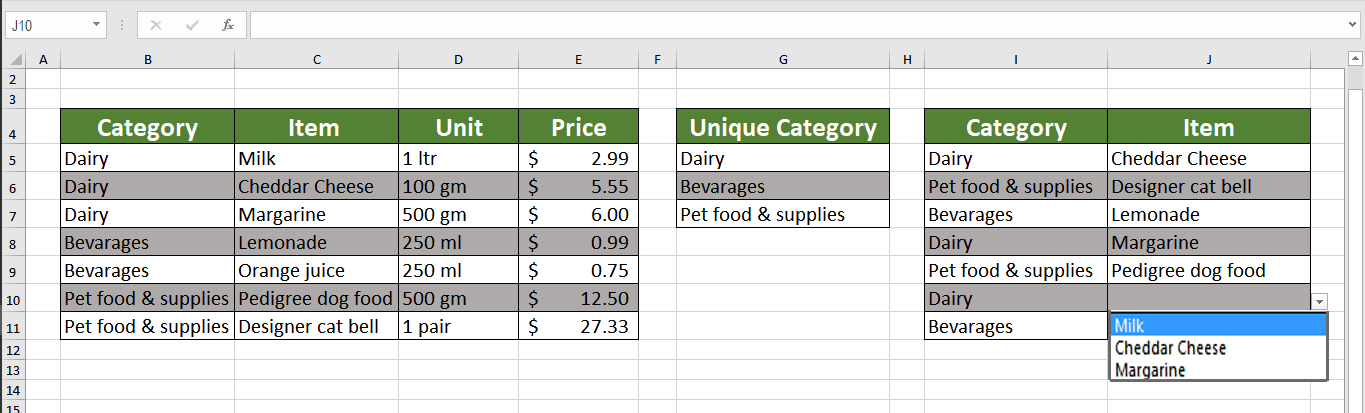Select the Price header cell
The image size is (1365, 413).
click(x=578, y=127)
